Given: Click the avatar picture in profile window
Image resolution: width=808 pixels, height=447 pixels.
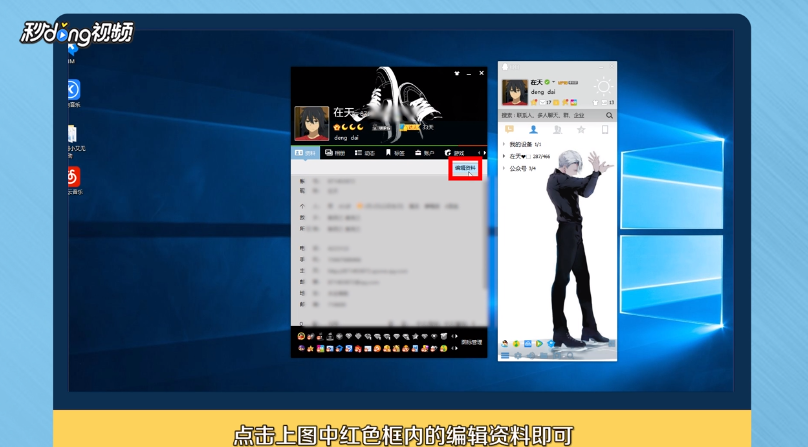Looking at the screenshot, I should click(311, 123).
